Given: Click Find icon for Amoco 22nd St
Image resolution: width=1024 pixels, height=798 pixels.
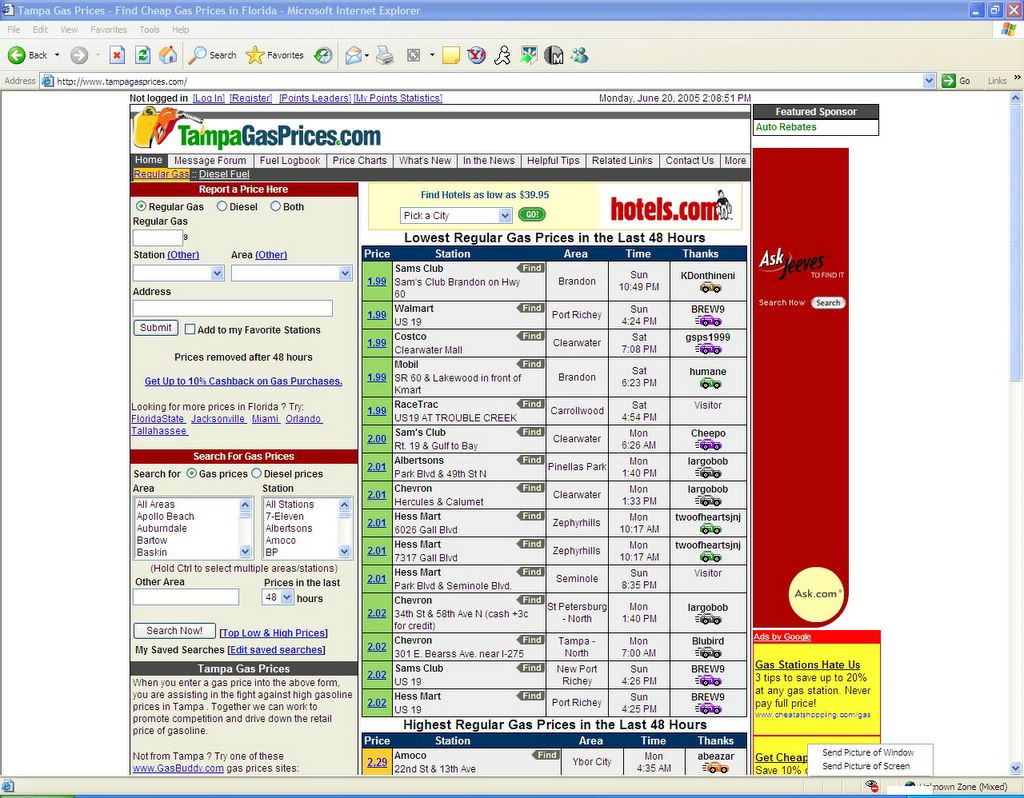Looking at the screenshot, I should click(x=547, y=756).
